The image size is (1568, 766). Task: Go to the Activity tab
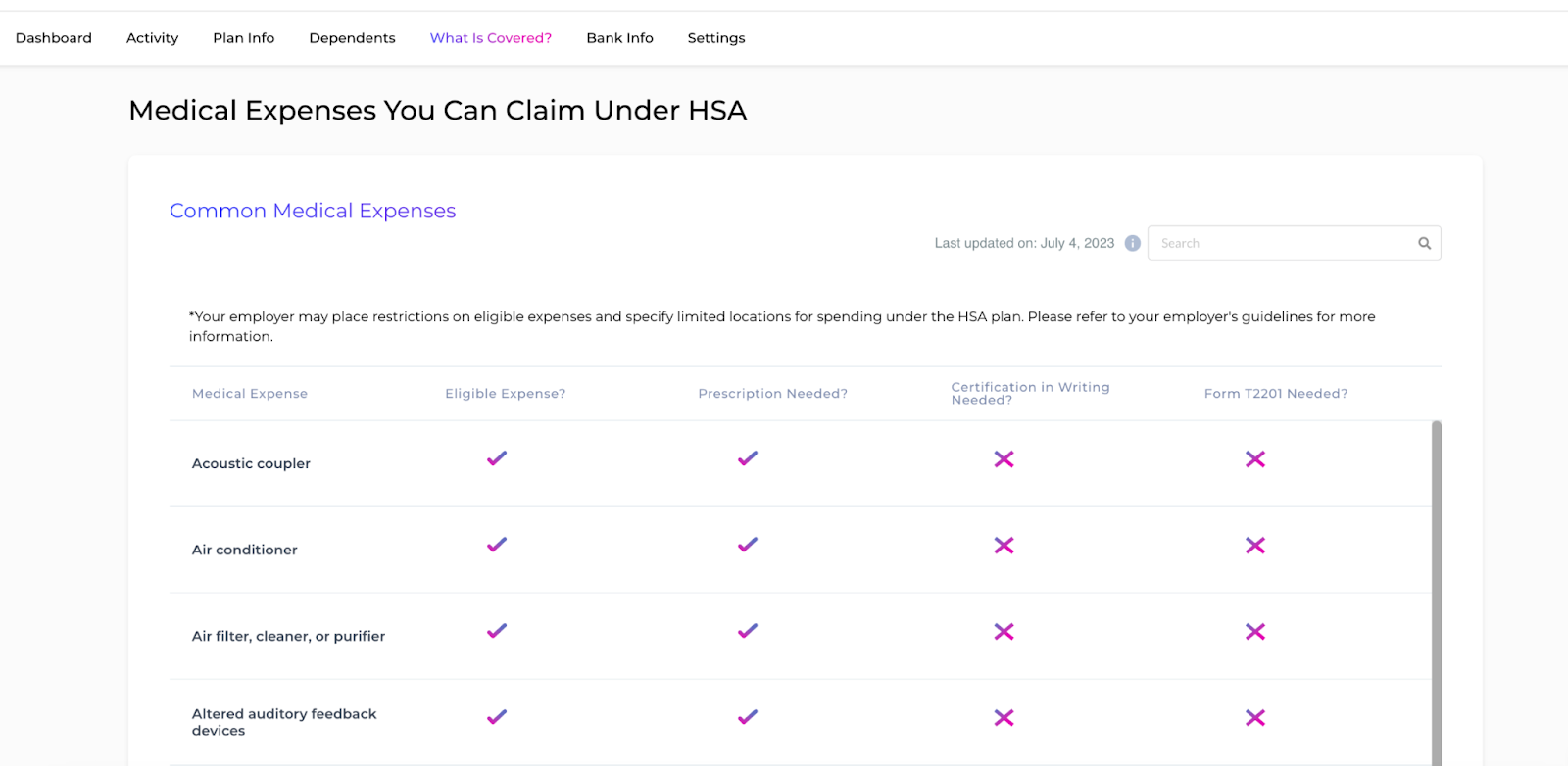[x=152, y=38]
